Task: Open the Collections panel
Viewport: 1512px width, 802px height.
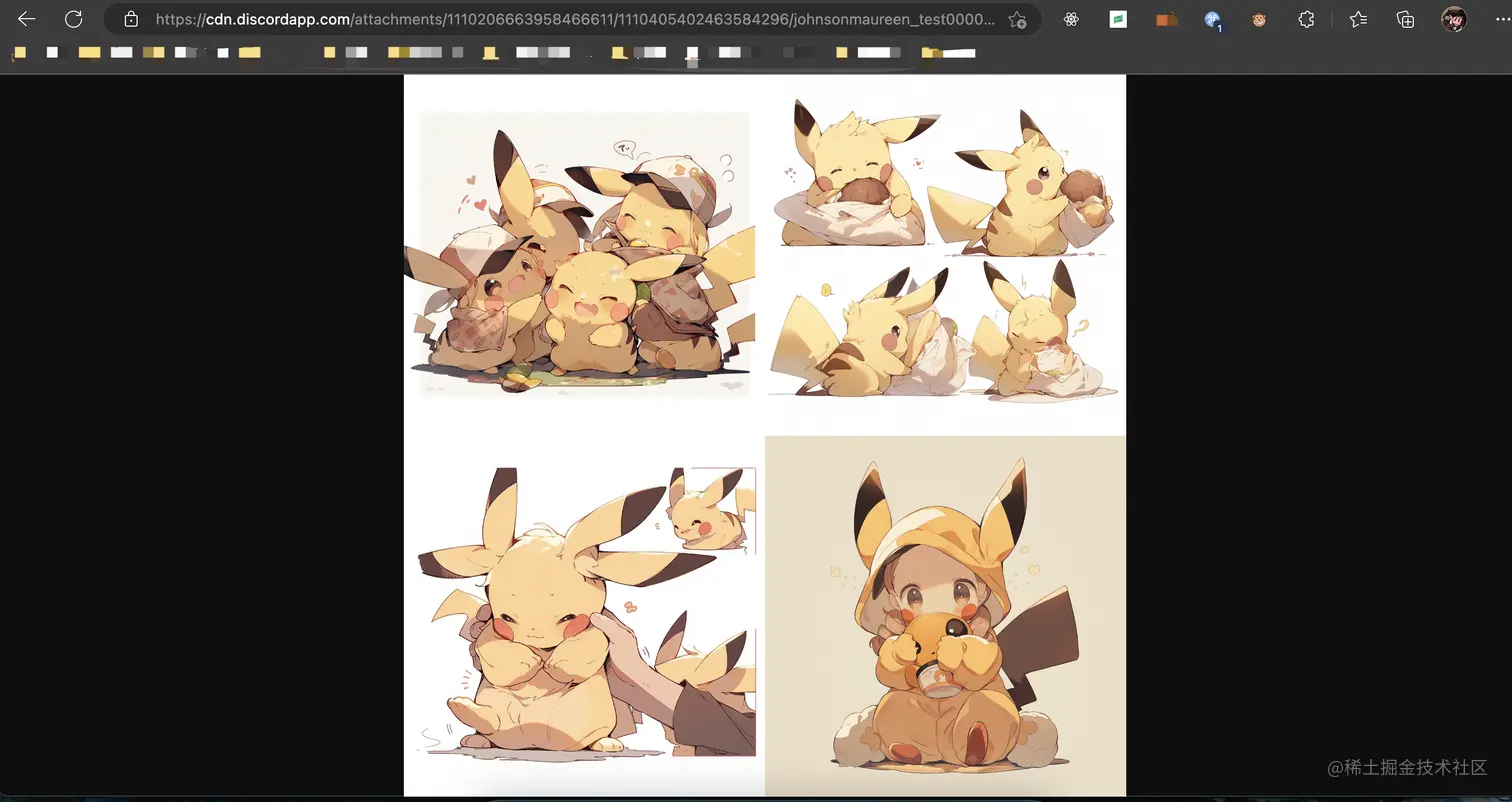Action: [1405, 19]
